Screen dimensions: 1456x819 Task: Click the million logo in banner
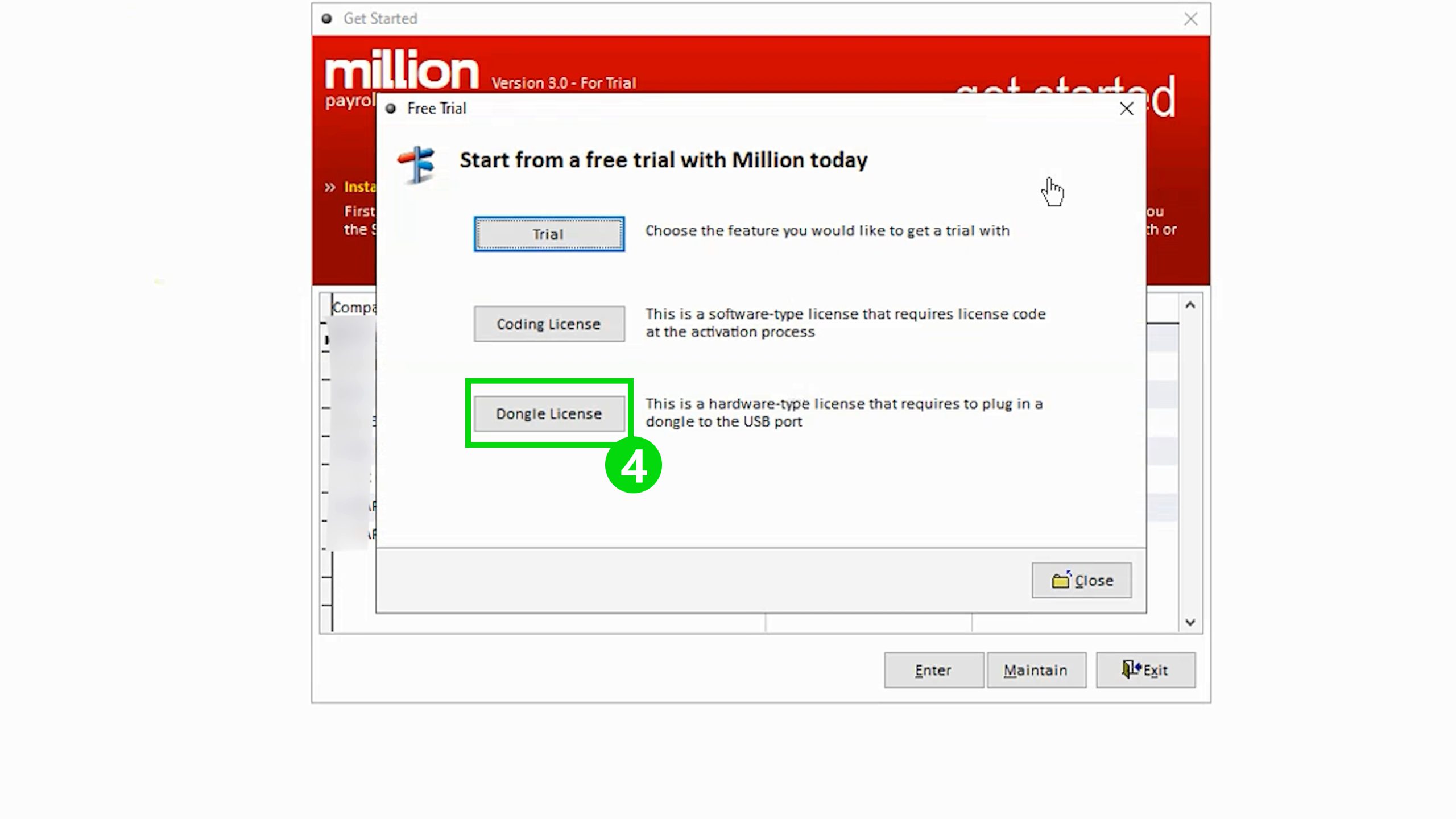pos(402,71)
